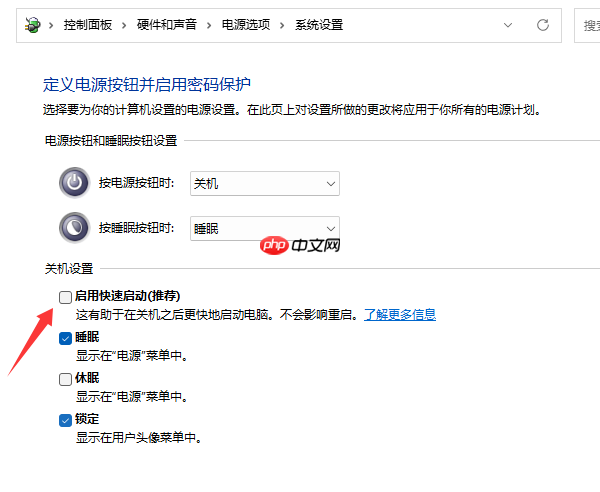Click the 按睡眠按钮时: label
Viewport: 600px width, 492px height.
point(137,228)
